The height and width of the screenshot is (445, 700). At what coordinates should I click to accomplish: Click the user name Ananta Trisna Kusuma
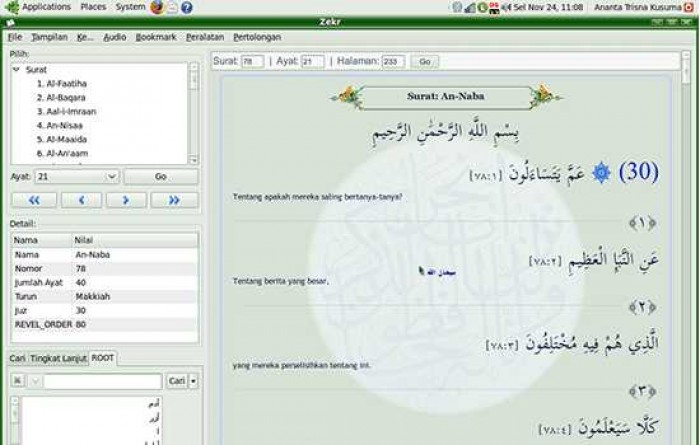(x=638, y=7)
